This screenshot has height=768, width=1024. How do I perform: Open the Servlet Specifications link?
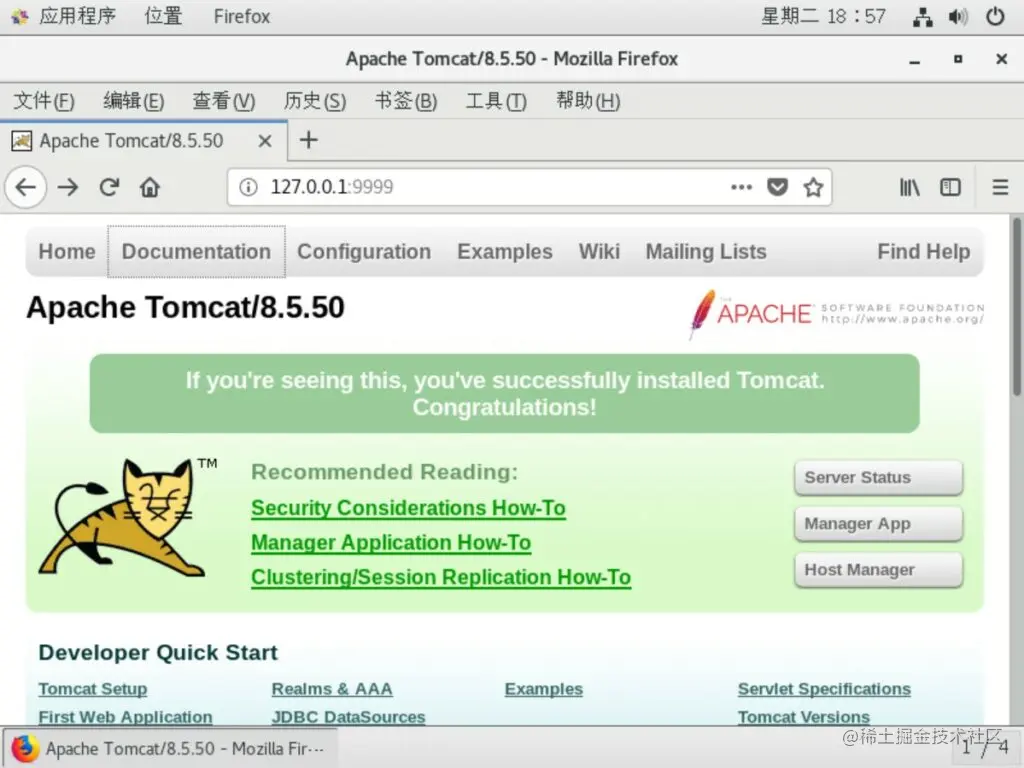(824, 689)
